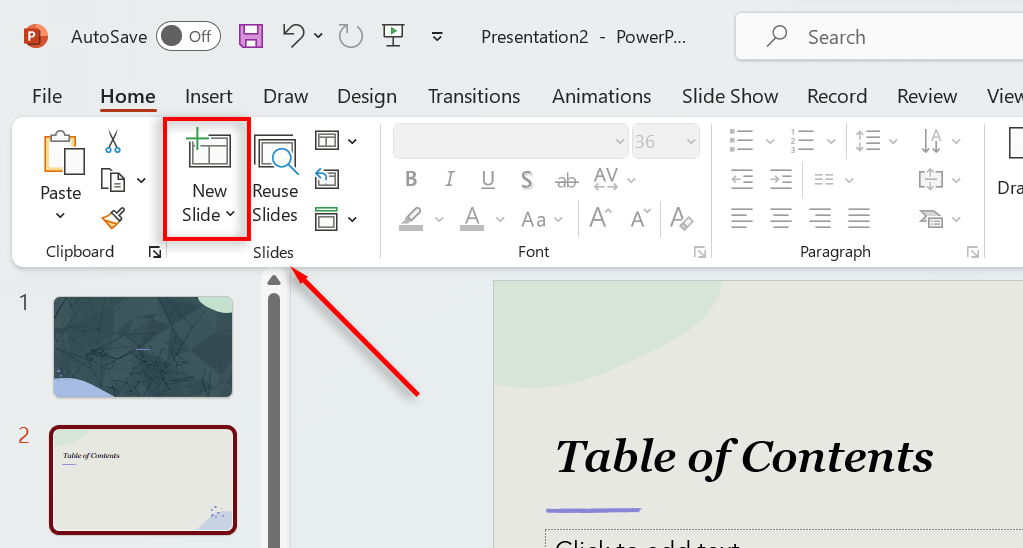1023x548 pixels.
Task: Click the Save icon in title bar
Action: pyautogui.click(x=250, y=37)
